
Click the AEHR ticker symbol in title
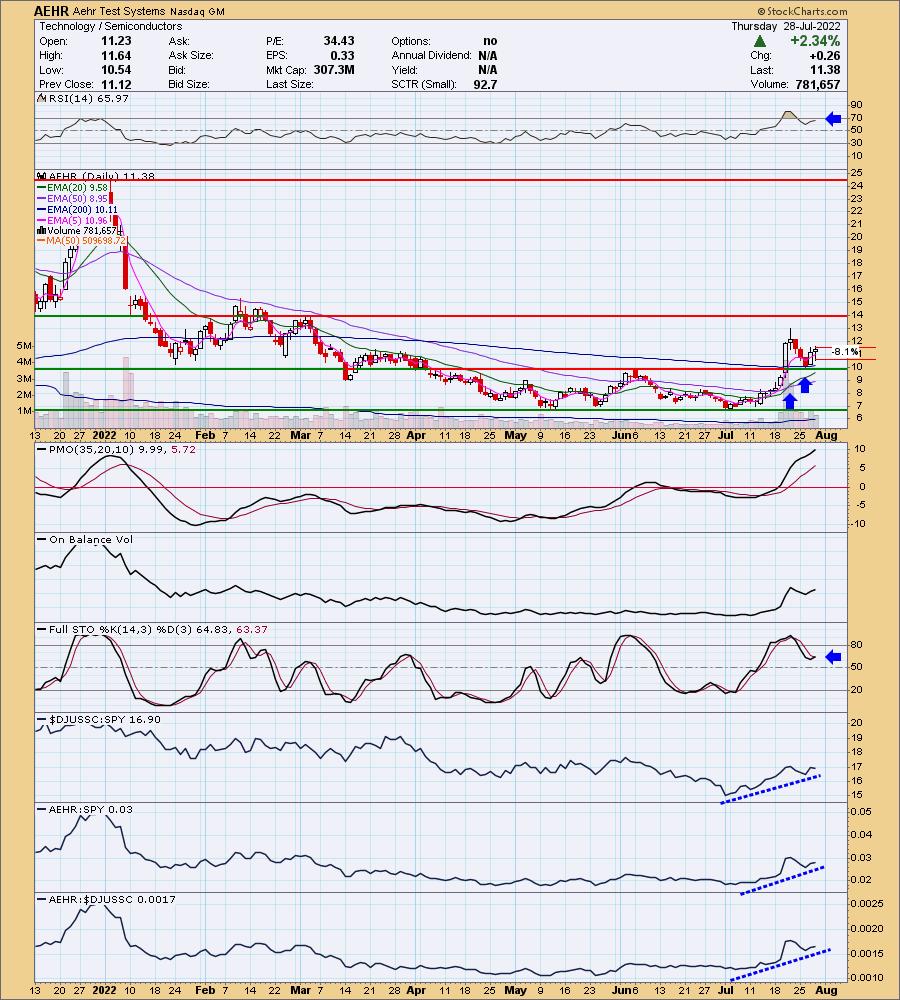(x=51, y=11)
